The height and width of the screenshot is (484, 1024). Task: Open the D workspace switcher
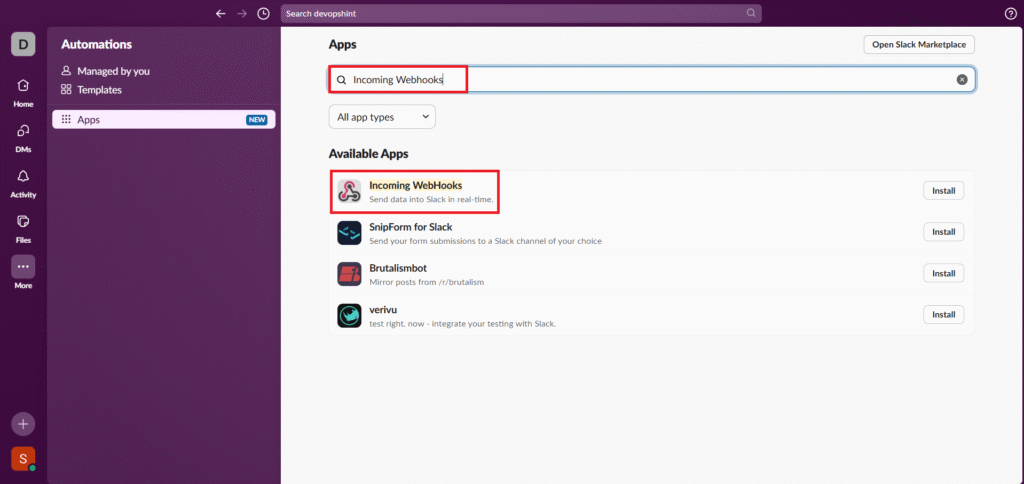[23, 44]
